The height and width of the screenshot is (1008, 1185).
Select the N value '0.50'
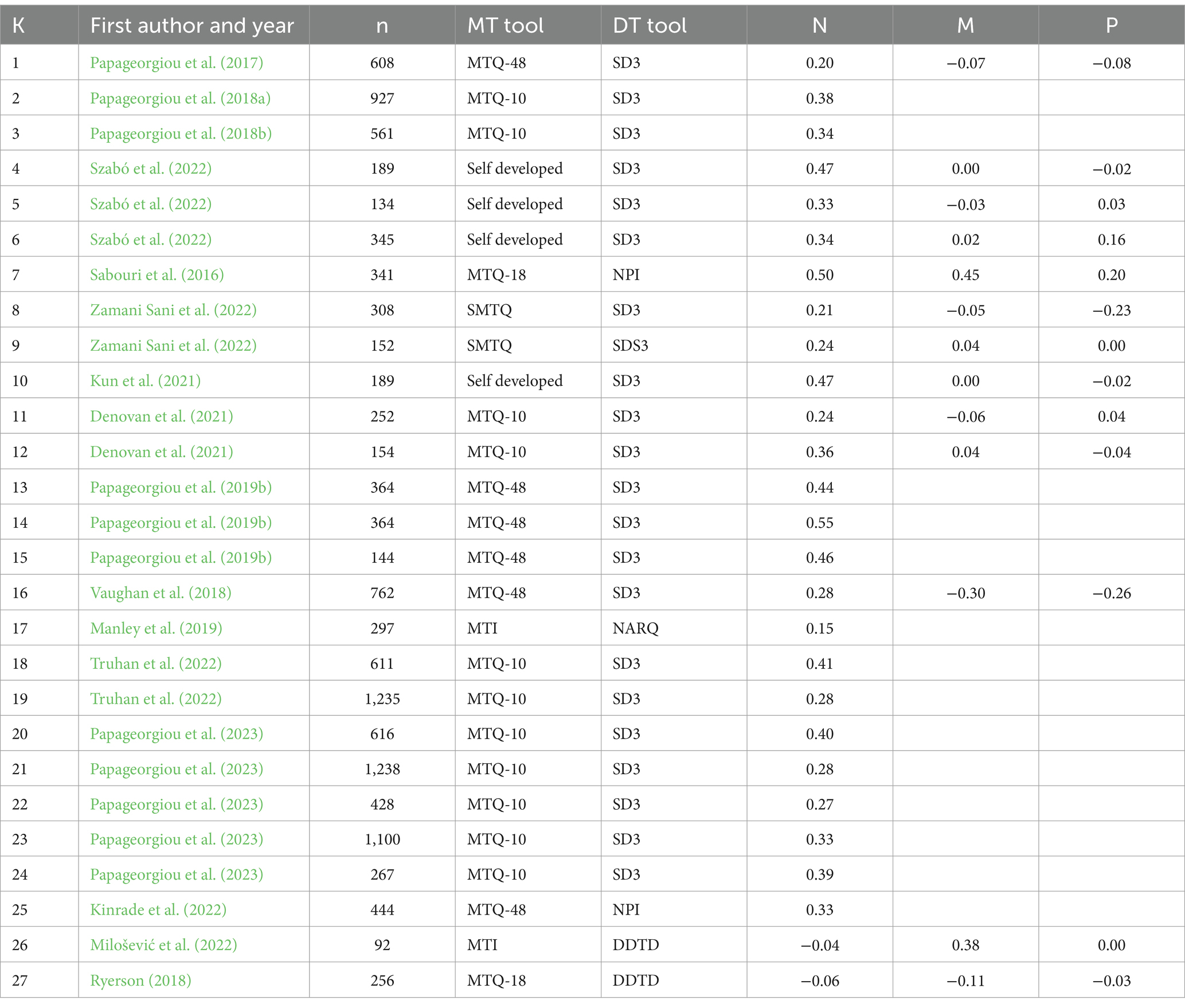point(820,274)
